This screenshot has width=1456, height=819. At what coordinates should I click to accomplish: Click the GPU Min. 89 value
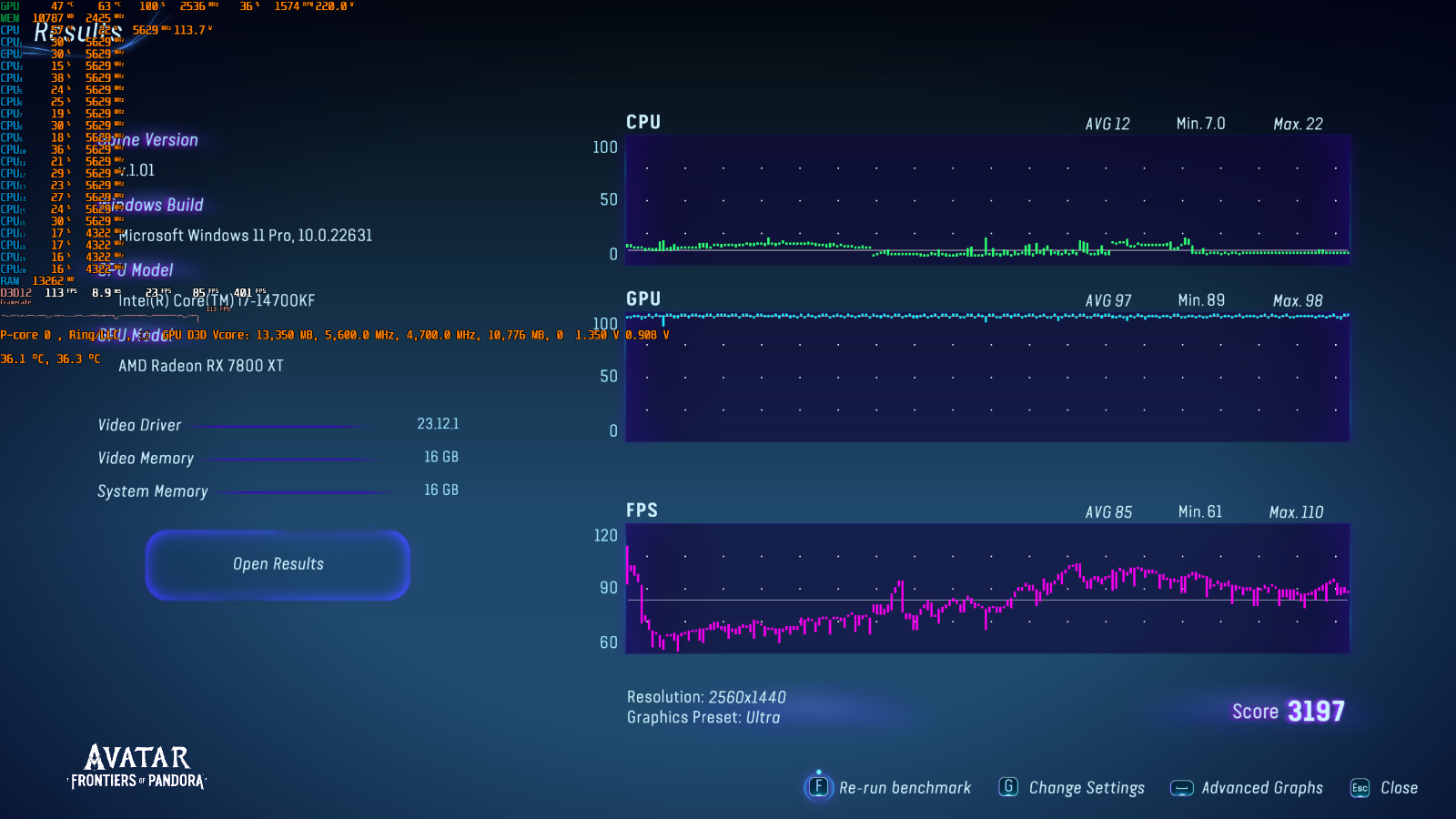(x=1201, y=300)
